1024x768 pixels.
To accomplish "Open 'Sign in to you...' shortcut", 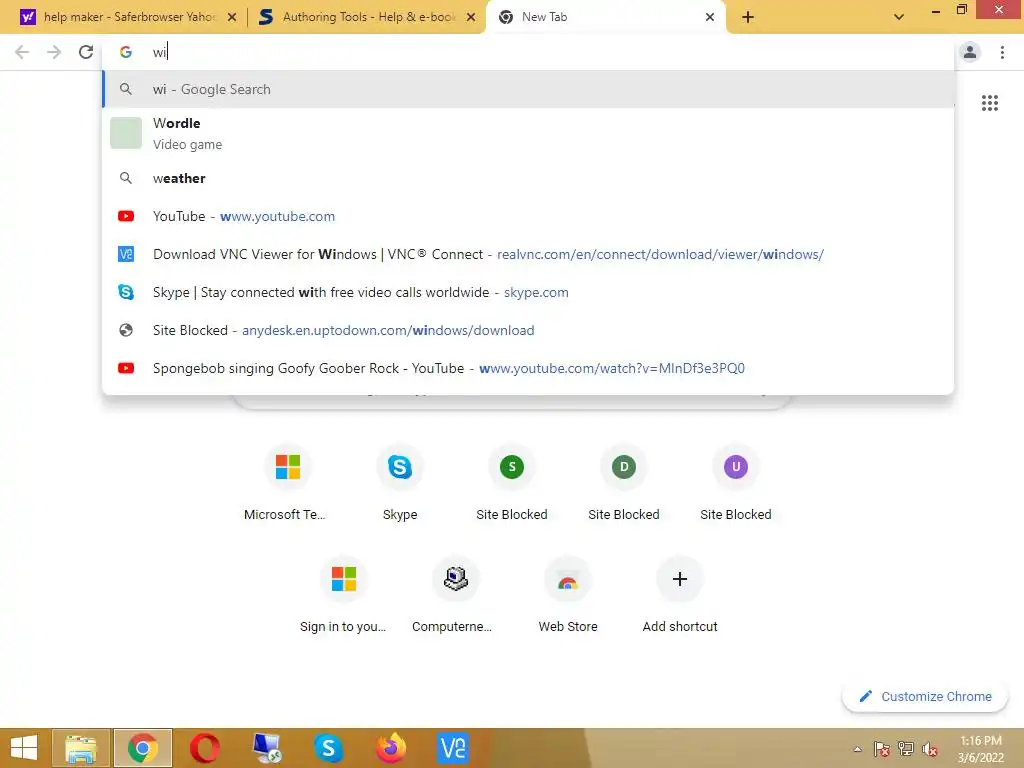I will 344,596.
